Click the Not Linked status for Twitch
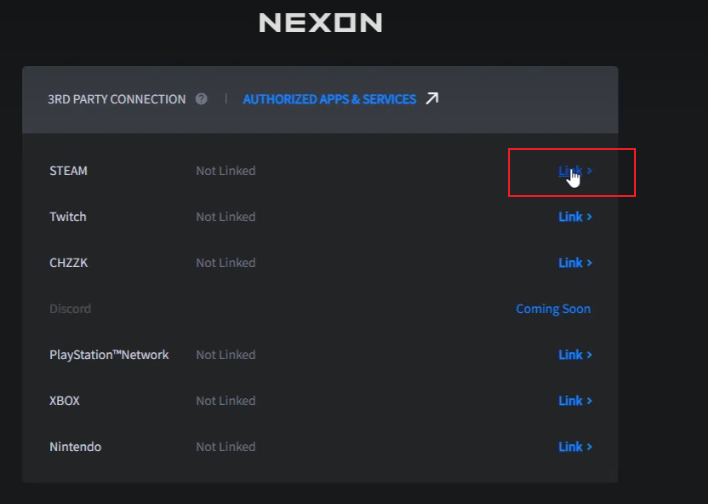The width and height of the screenshot is (708, 504). (226, 217)
